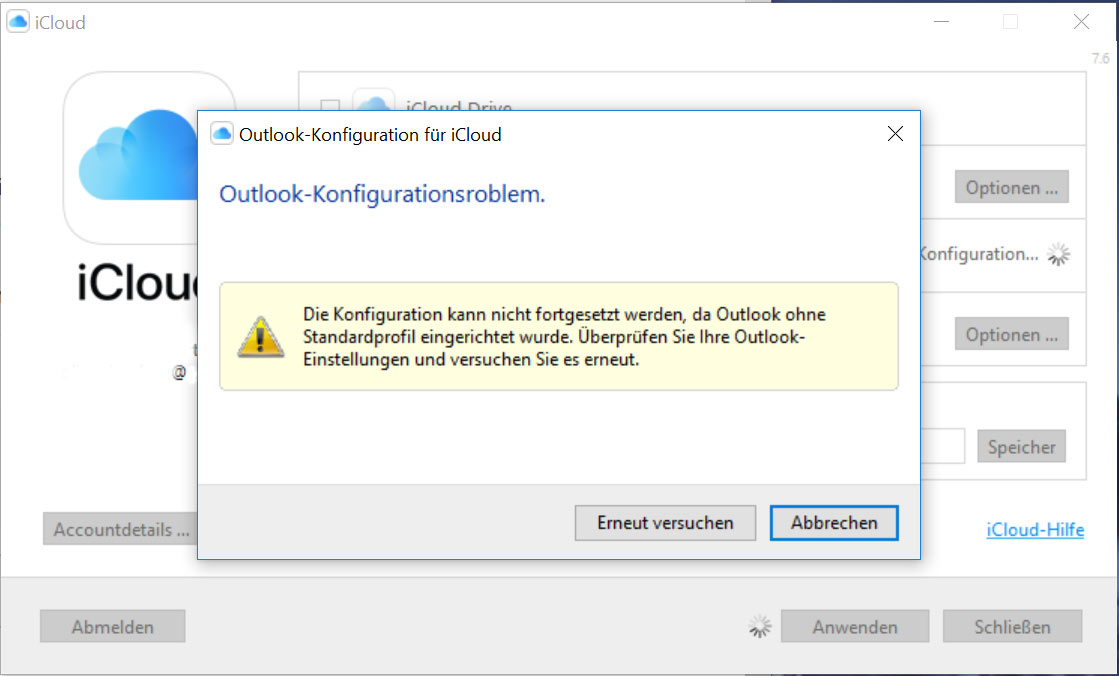The width and height of the screenshot is (1119, 676).
Task: Click the Speicher button
Action: pos(1021,447)
